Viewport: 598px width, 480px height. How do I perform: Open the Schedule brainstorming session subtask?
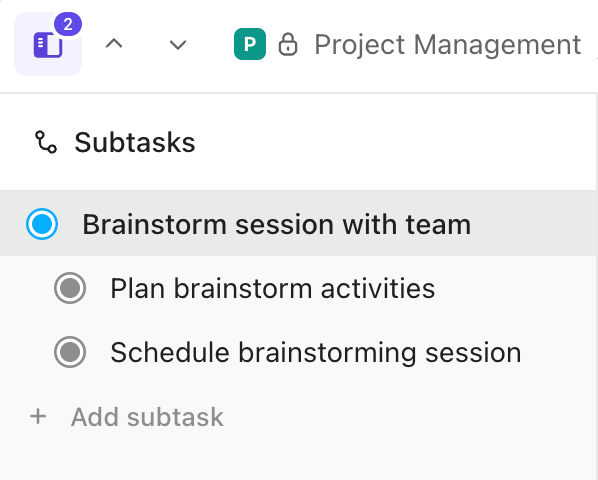coord(316,352)
